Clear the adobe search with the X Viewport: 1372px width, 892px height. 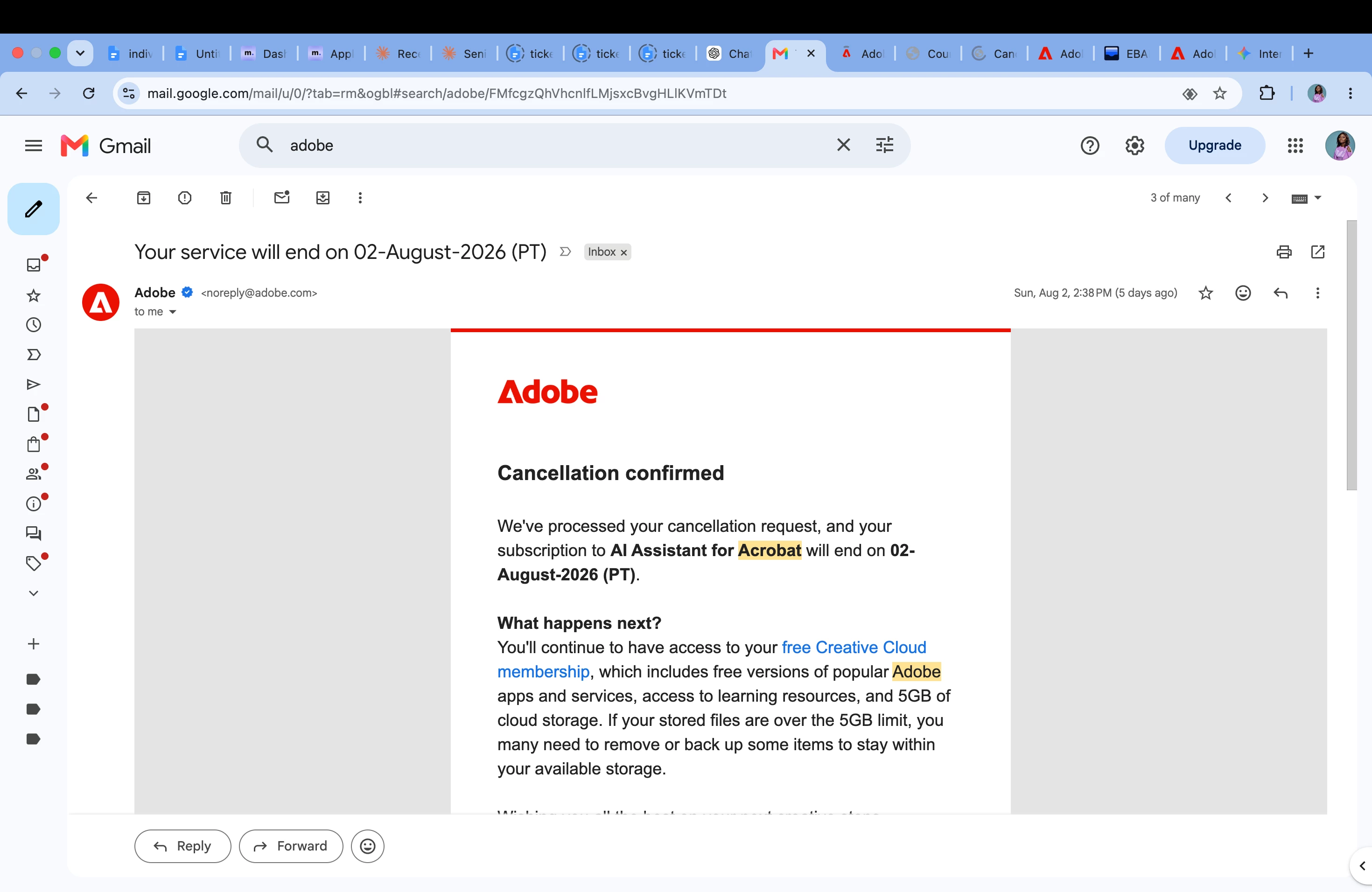tap(843, 145)
